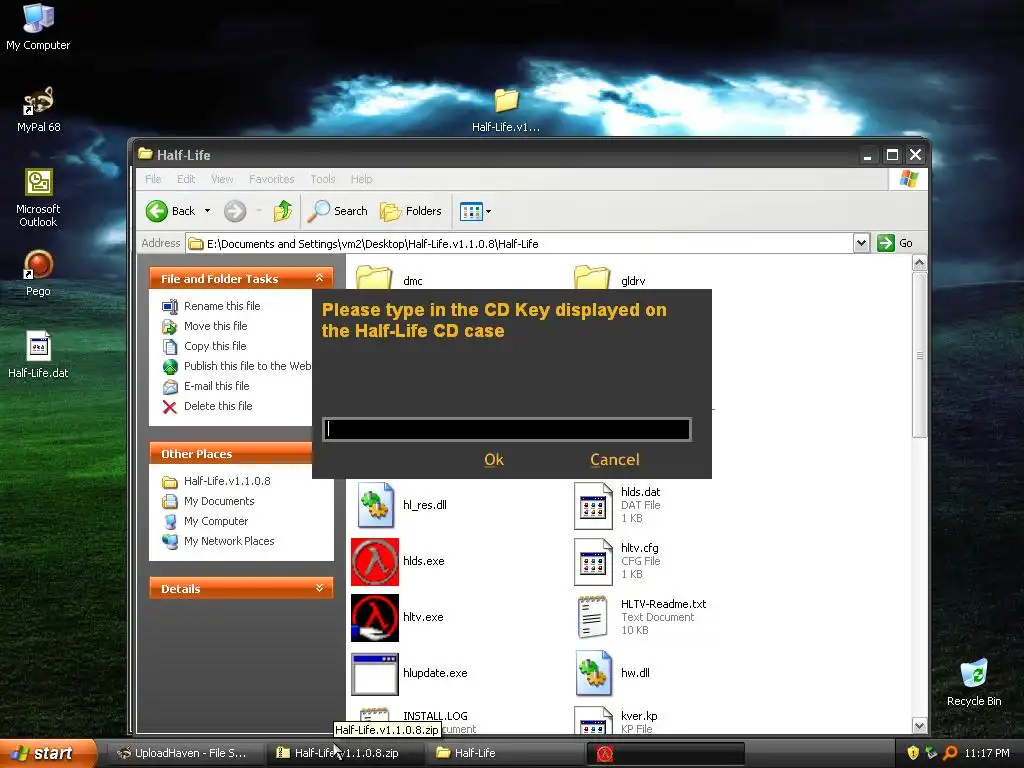
Task: Open Back history dropdown arrow
Action: coord(207,211)
